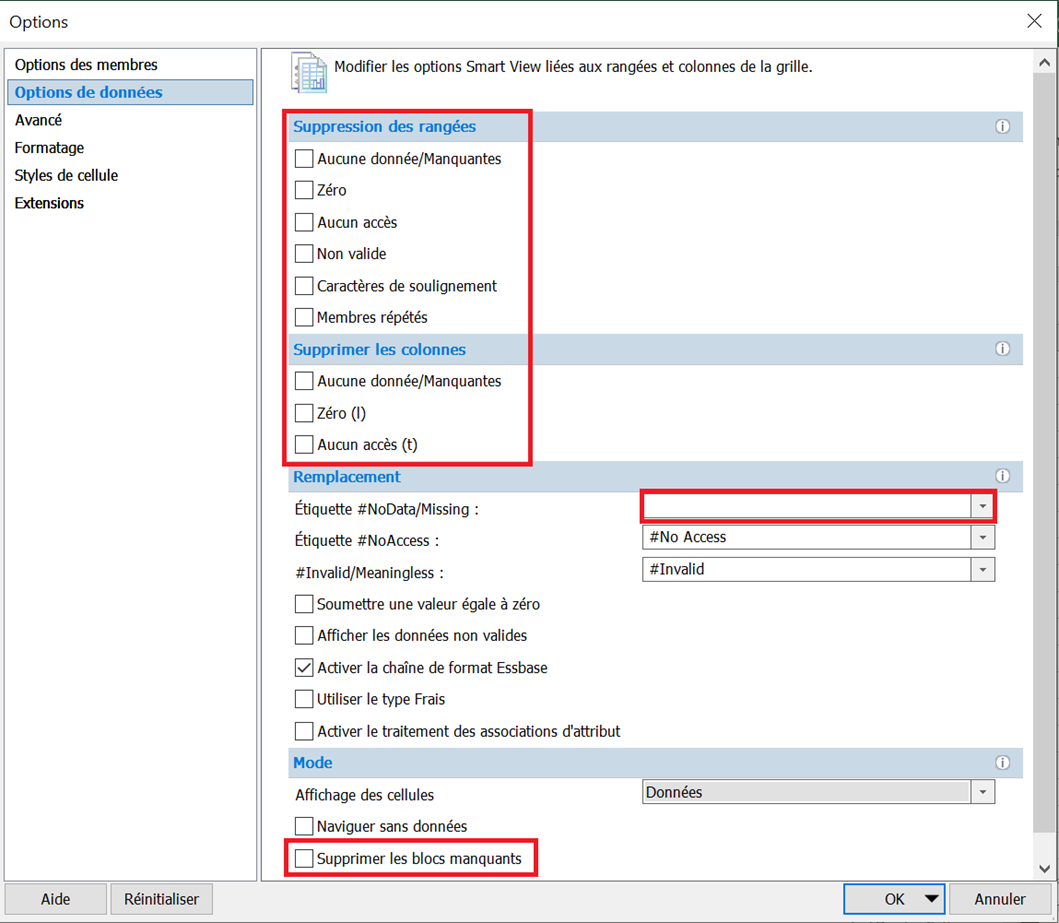Click info icon in Remplacement header
This screenshot has width=1059, height=923.
click(x=1002, y=477)
